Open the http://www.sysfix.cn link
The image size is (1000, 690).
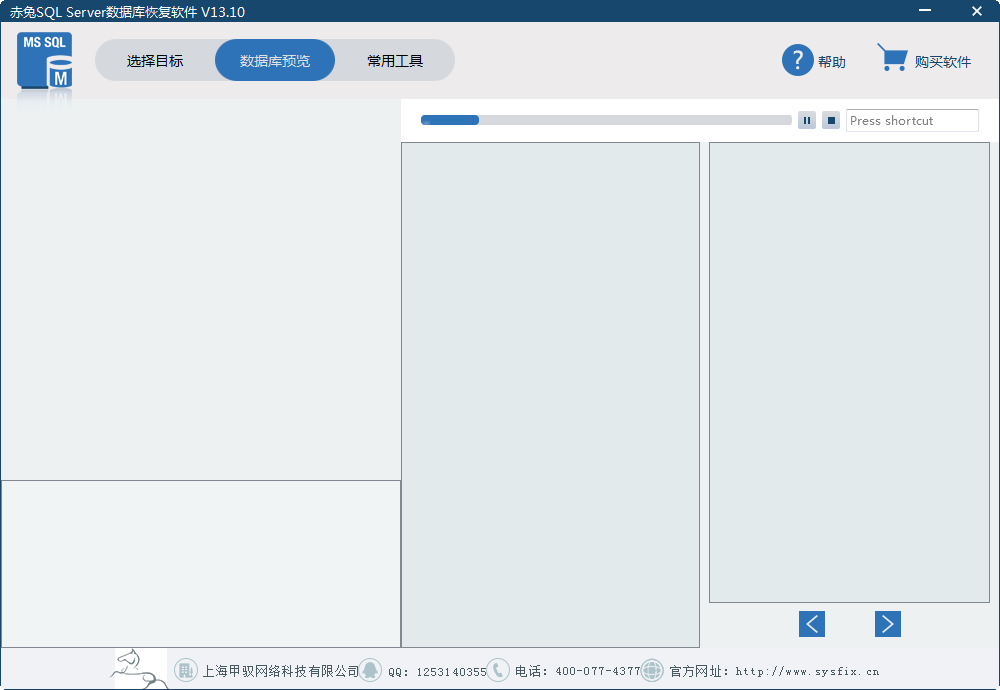pos(807,672)
